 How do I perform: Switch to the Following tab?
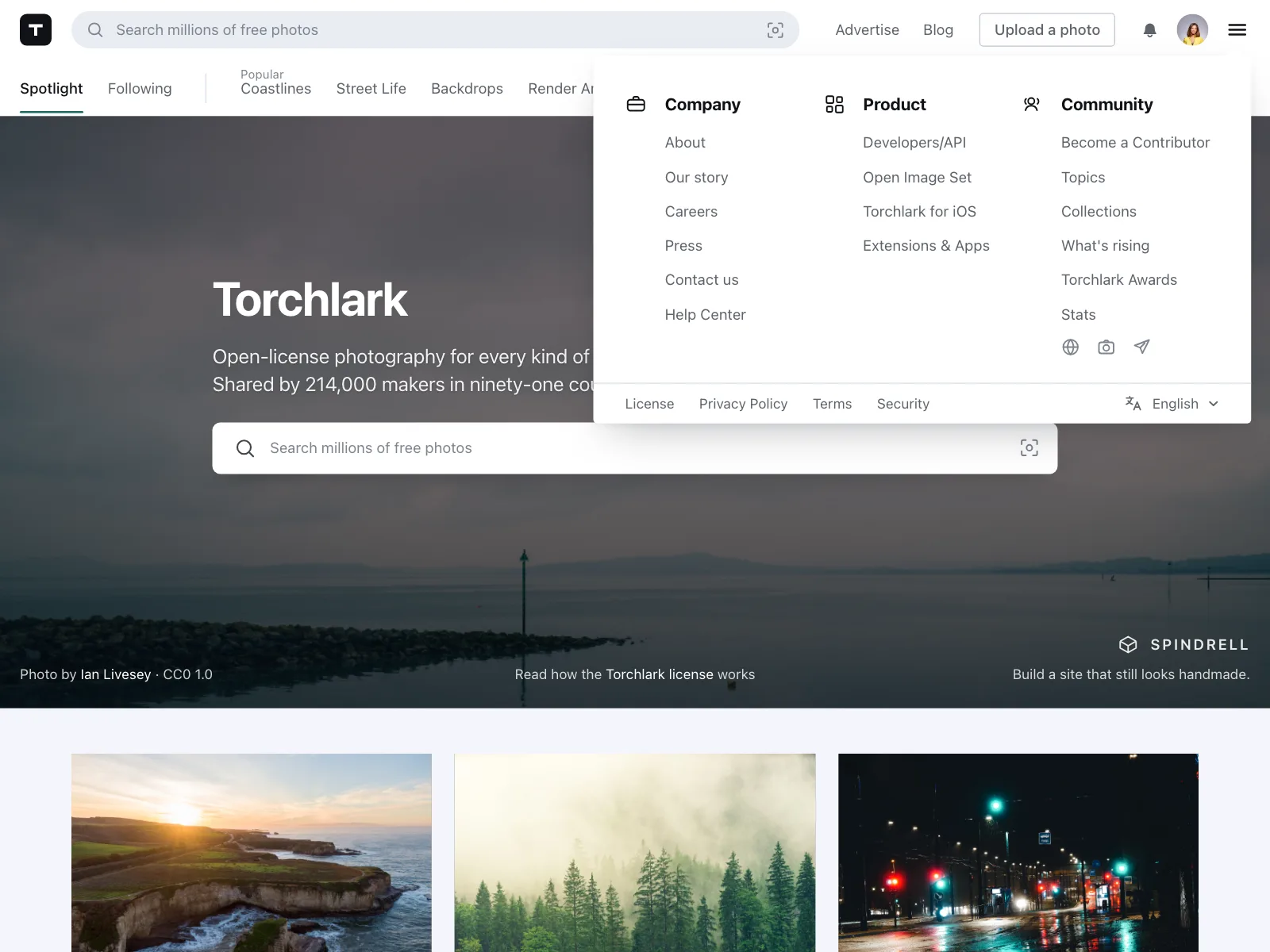140,89
